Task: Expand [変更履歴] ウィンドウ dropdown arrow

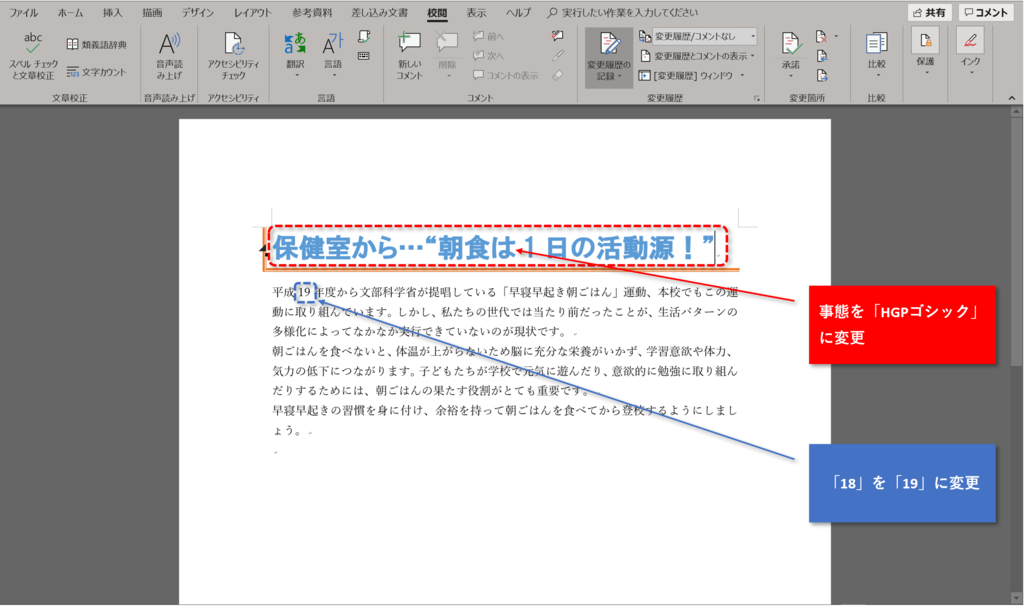Action: 743,76
